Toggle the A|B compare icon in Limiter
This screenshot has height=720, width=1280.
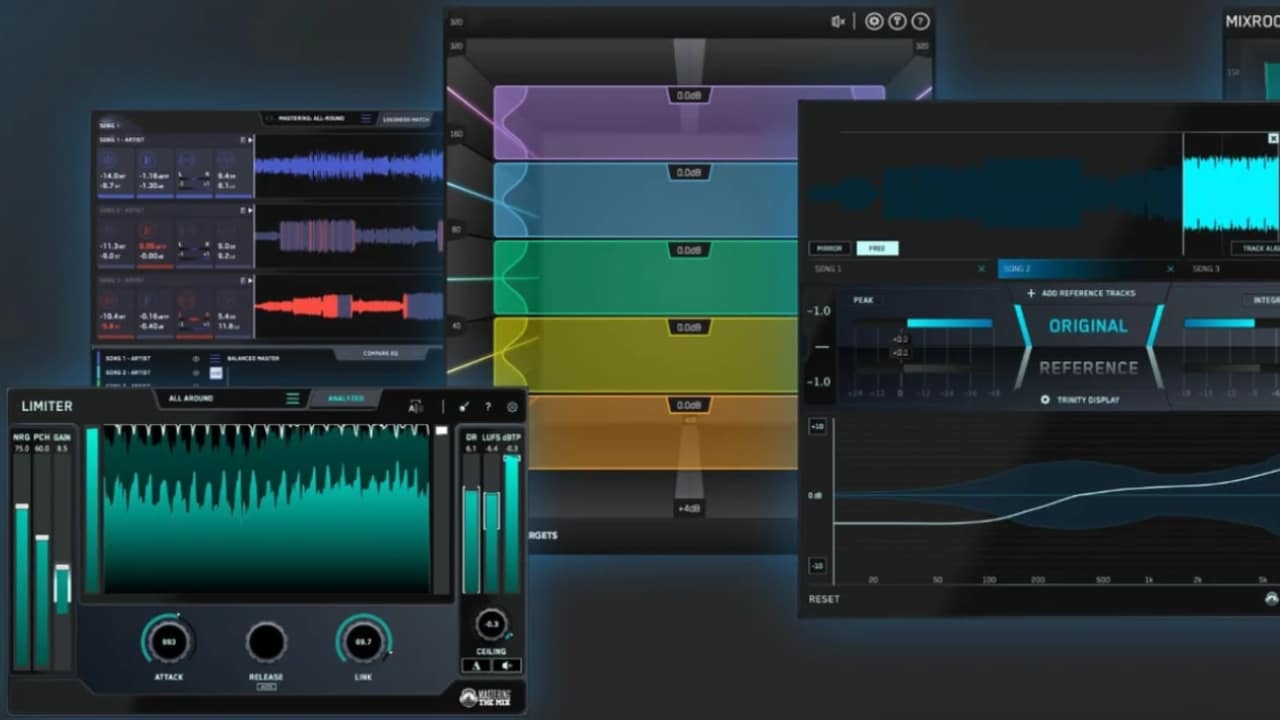pos(416,407)
